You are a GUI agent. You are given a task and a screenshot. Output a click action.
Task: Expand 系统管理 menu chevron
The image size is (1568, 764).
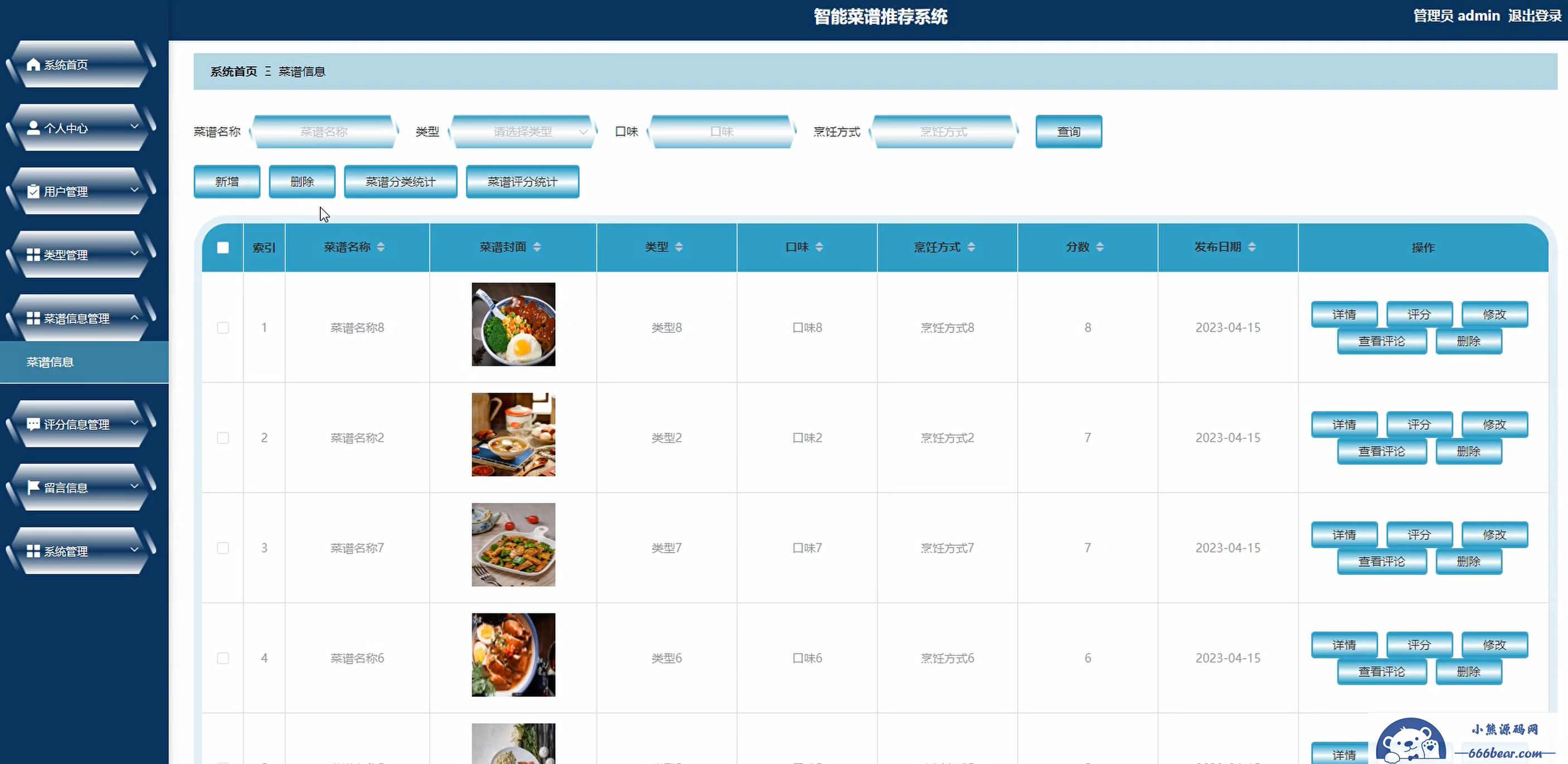coord(134,549)
